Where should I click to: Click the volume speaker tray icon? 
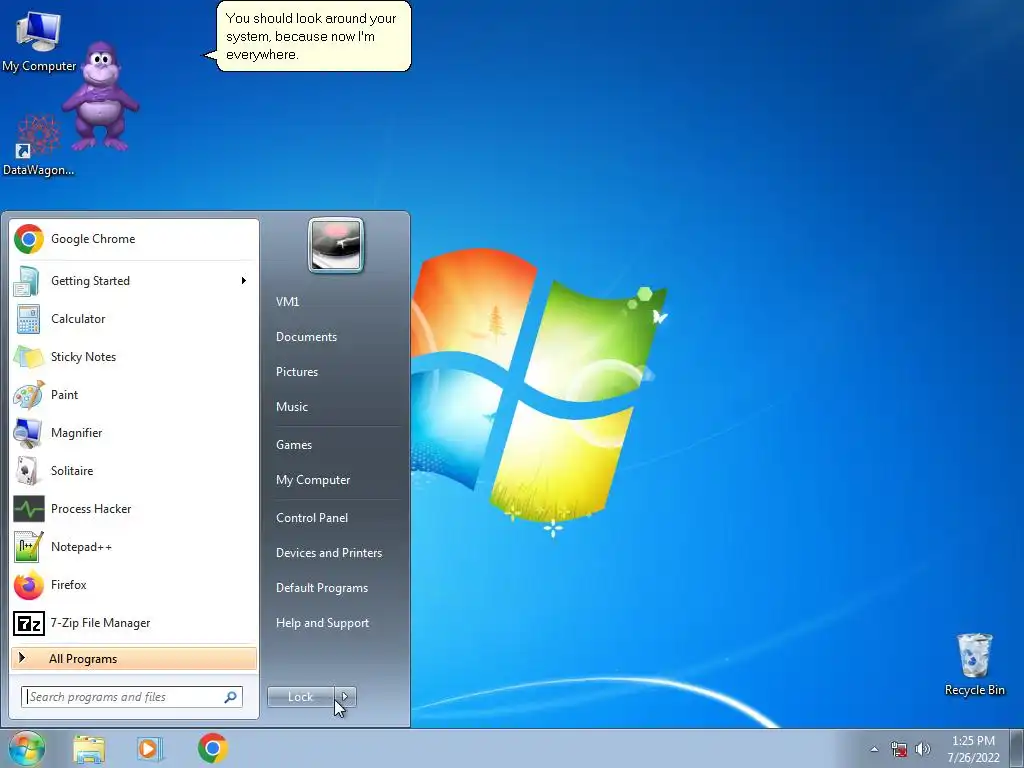(922, 749)
